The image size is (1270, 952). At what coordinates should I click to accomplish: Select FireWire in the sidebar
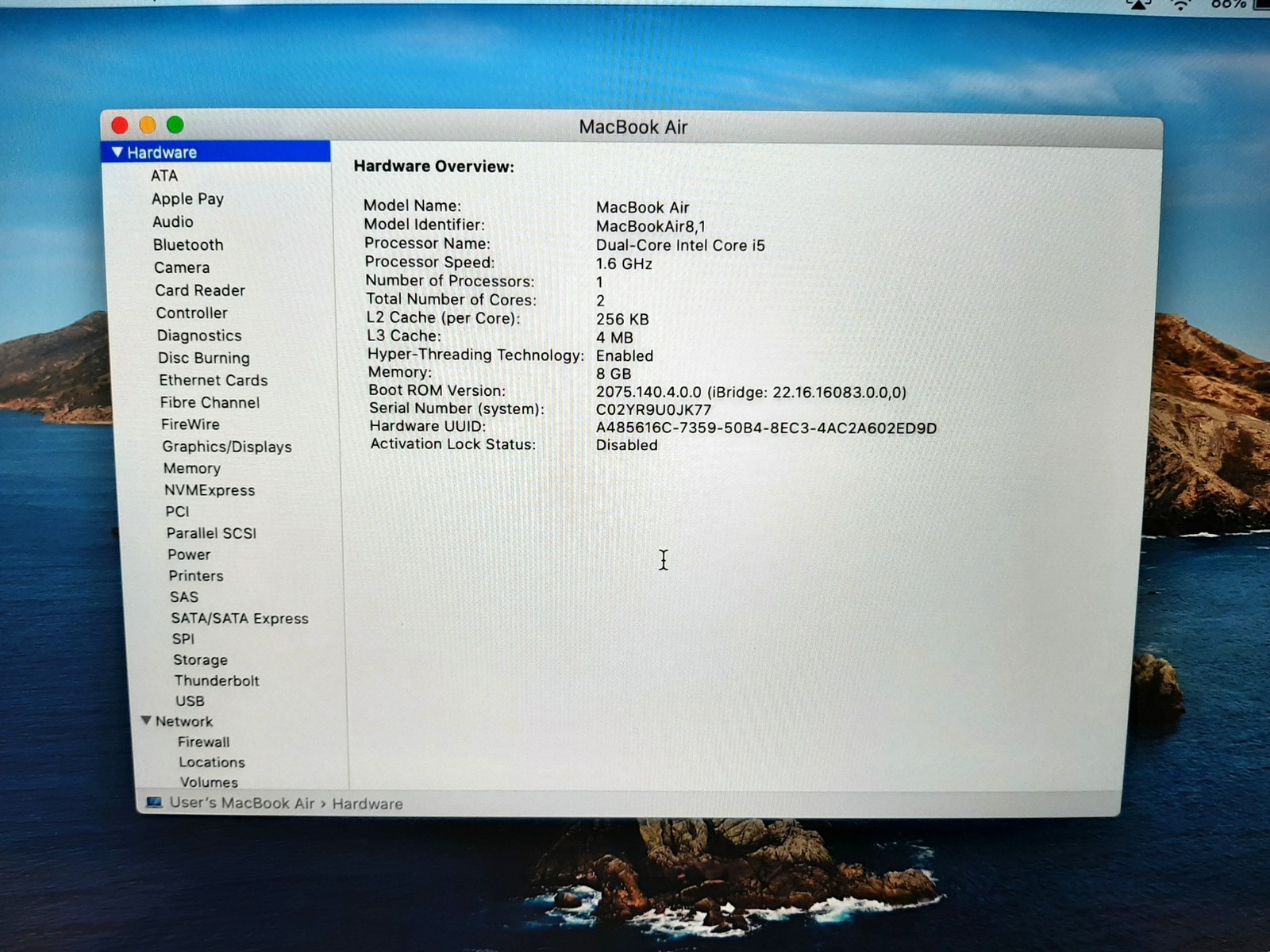tap(190, 424)
